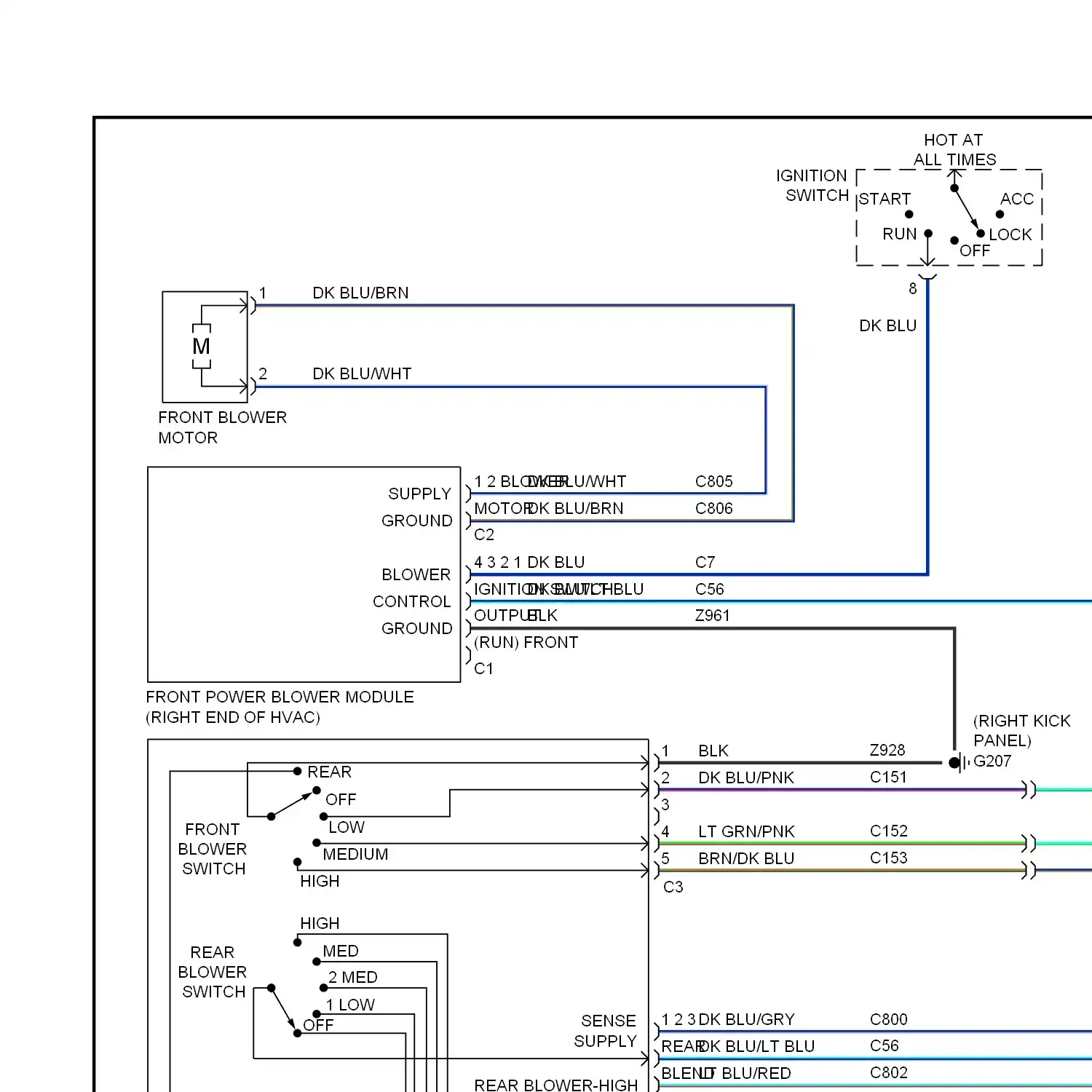Select the FRONT BLOWER MOTOR caption
This screenshot has width=1092, height=1092.
pyautogui.click(x=223, y=427)
